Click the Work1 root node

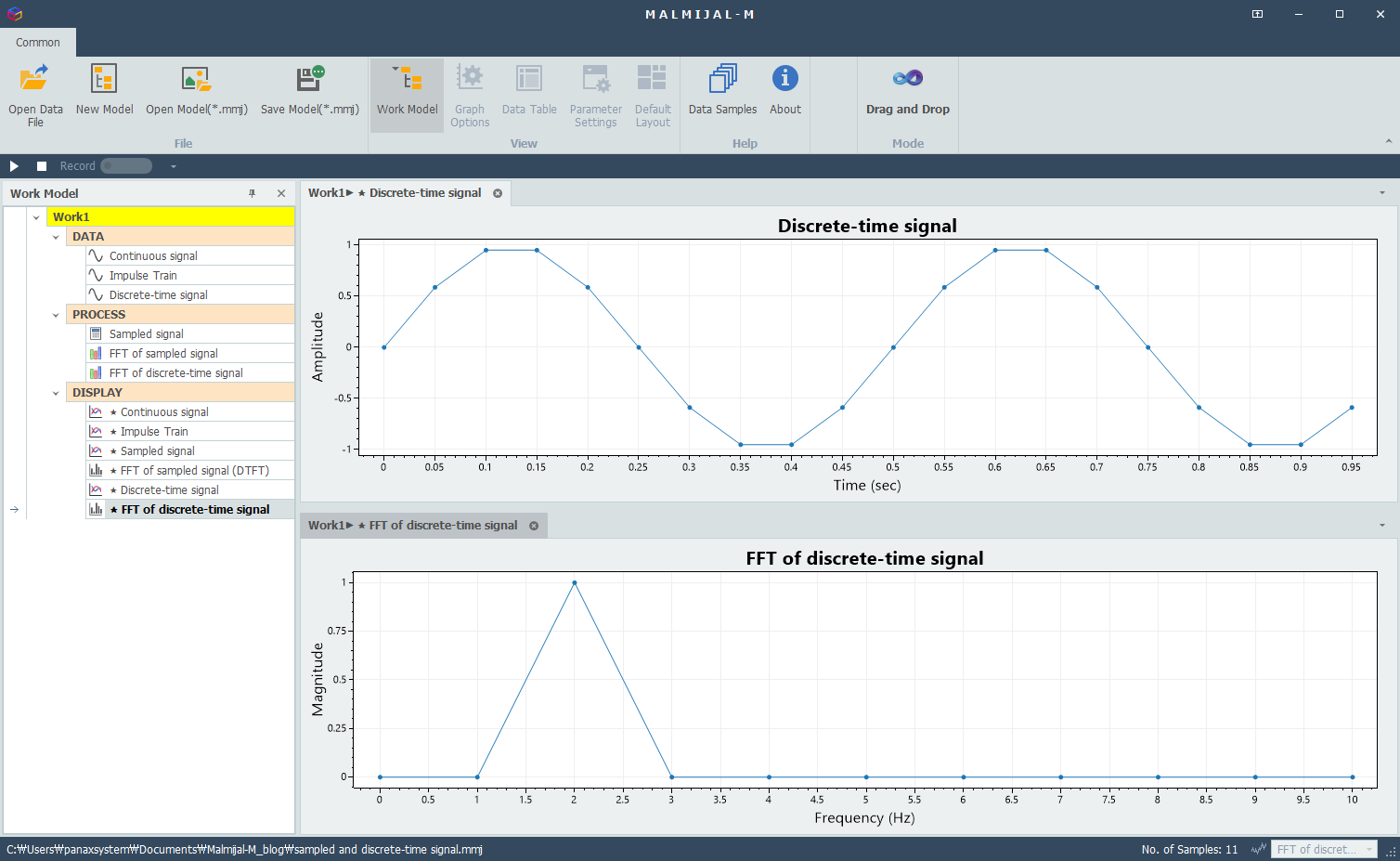pos(171,217)
